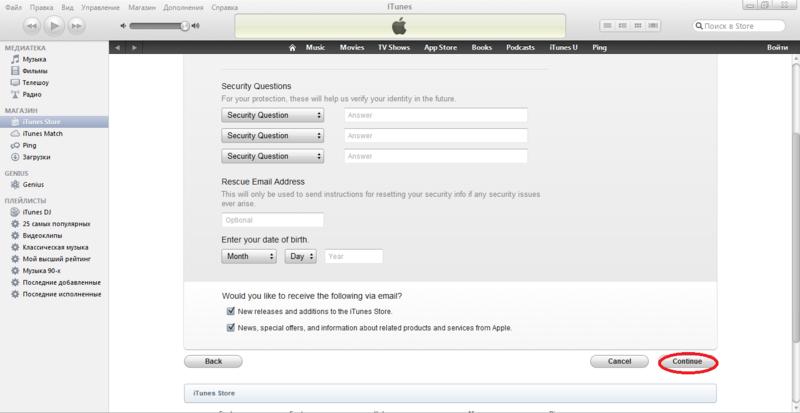Open the Справка menu
Image resolution: width=800 pixels, height=413 pixels.
coord(223,8)
